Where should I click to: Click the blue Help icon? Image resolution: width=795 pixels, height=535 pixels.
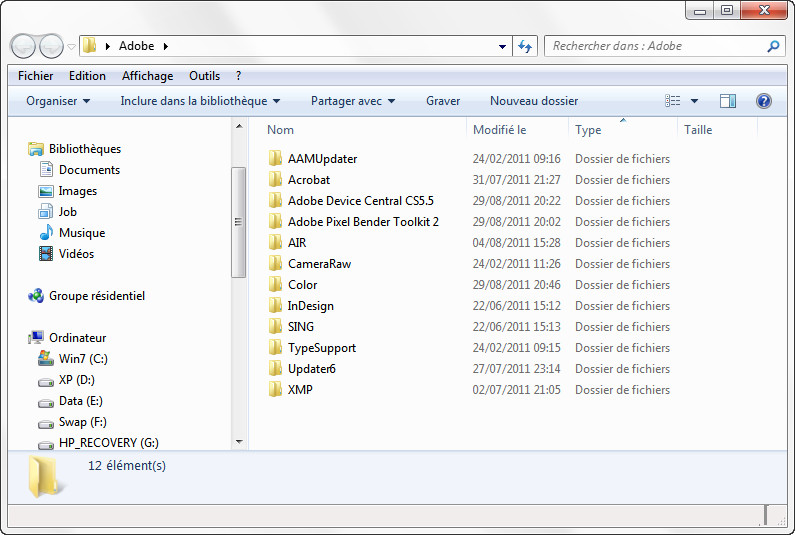764,101
